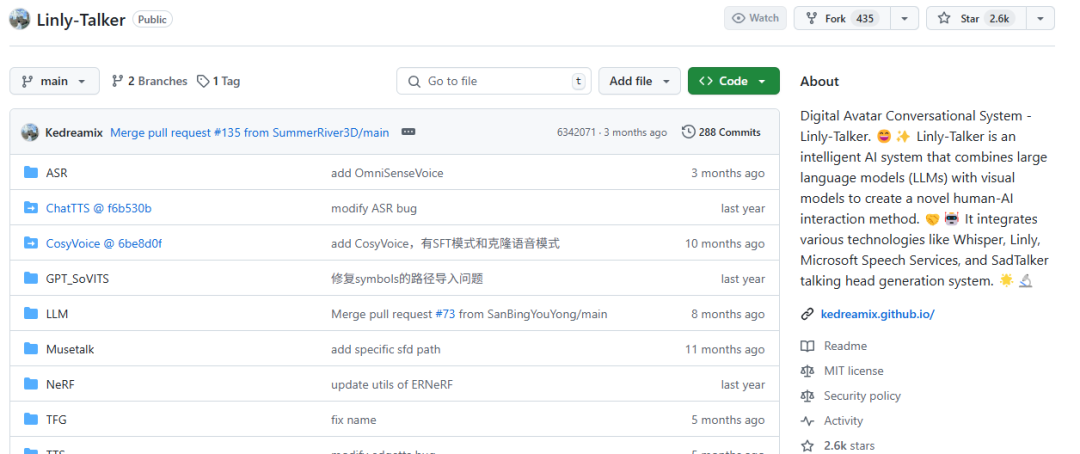View the 288 Commits history link
Image resolution: width=1080 pixels, height=454 pixels.
click(721, 132)
